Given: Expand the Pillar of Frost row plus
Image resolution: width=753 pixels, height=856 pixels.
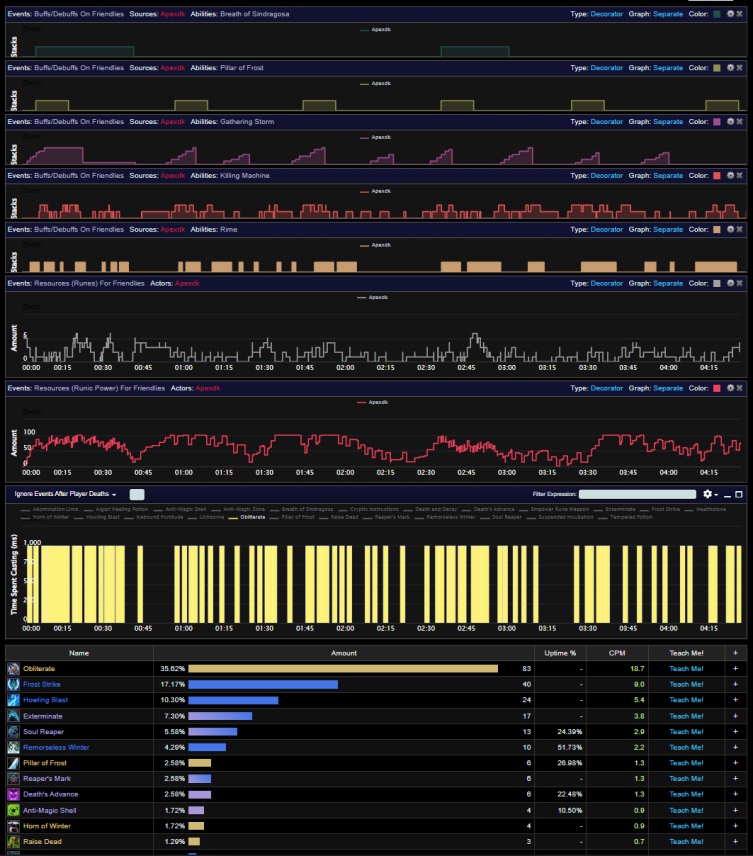Looking at the screenshot, I should coord(736,763).
